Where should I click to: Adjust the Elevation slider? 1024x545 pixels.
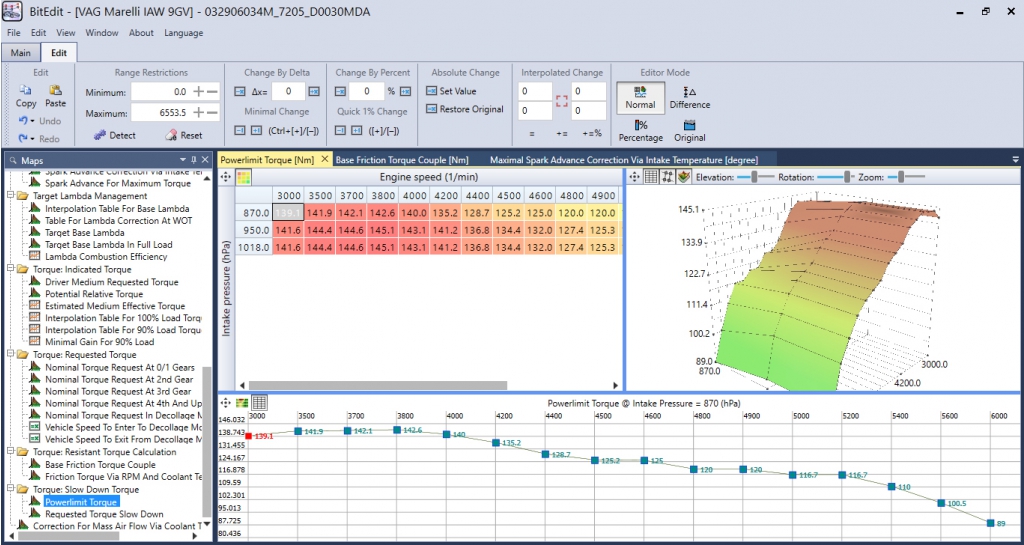[x=755, y=177]
